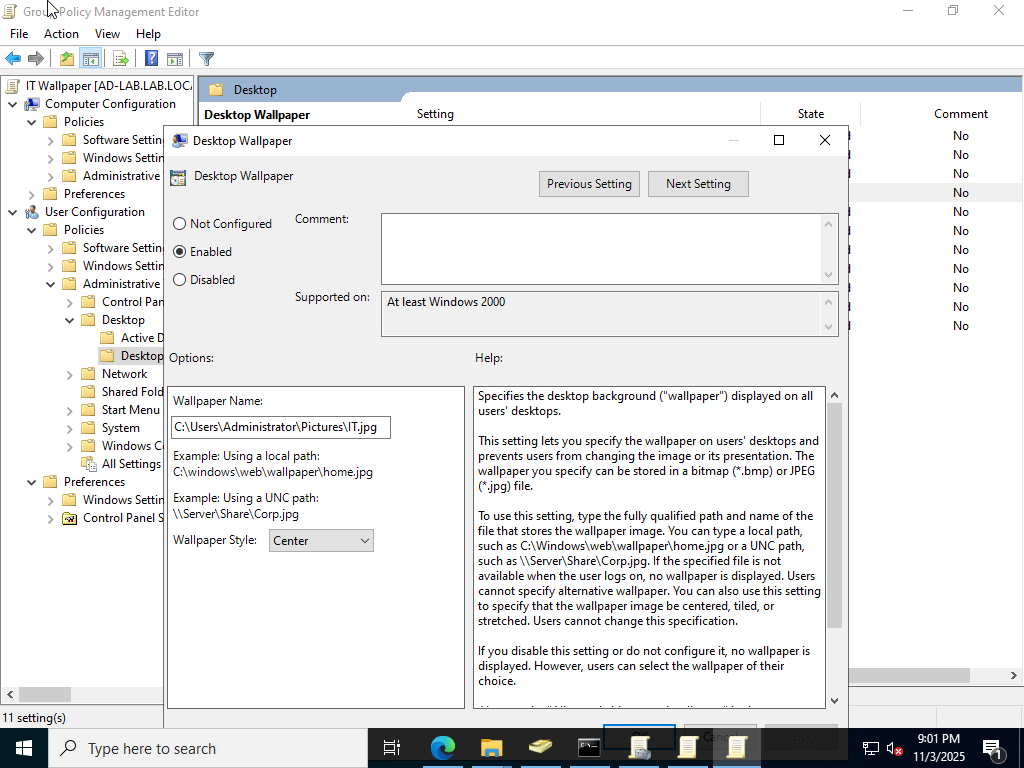Click the Back navigation arrow
The height and width of the screenshot is (768, 1024).
click(12, 58)
